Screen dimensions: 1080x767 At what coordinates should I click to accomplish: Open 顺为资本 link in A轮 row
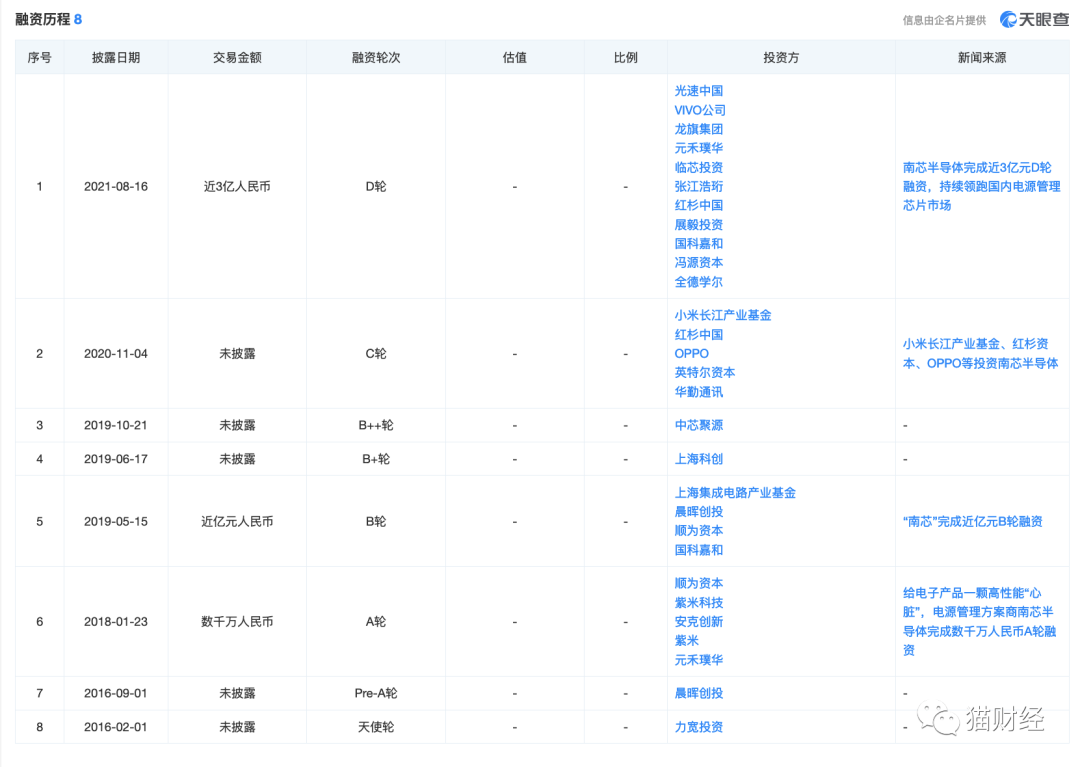[698, 583]
